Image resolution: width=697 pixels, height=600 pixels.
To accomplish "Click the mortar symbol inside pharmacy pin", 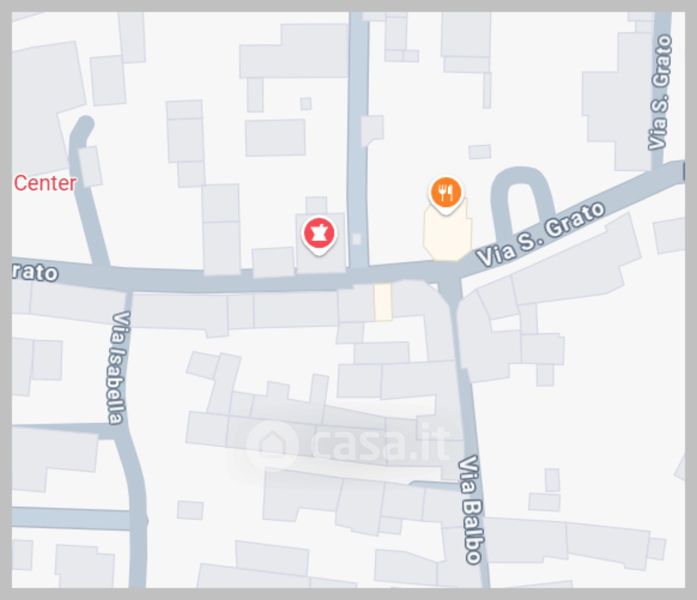I will tap(319, 232).
